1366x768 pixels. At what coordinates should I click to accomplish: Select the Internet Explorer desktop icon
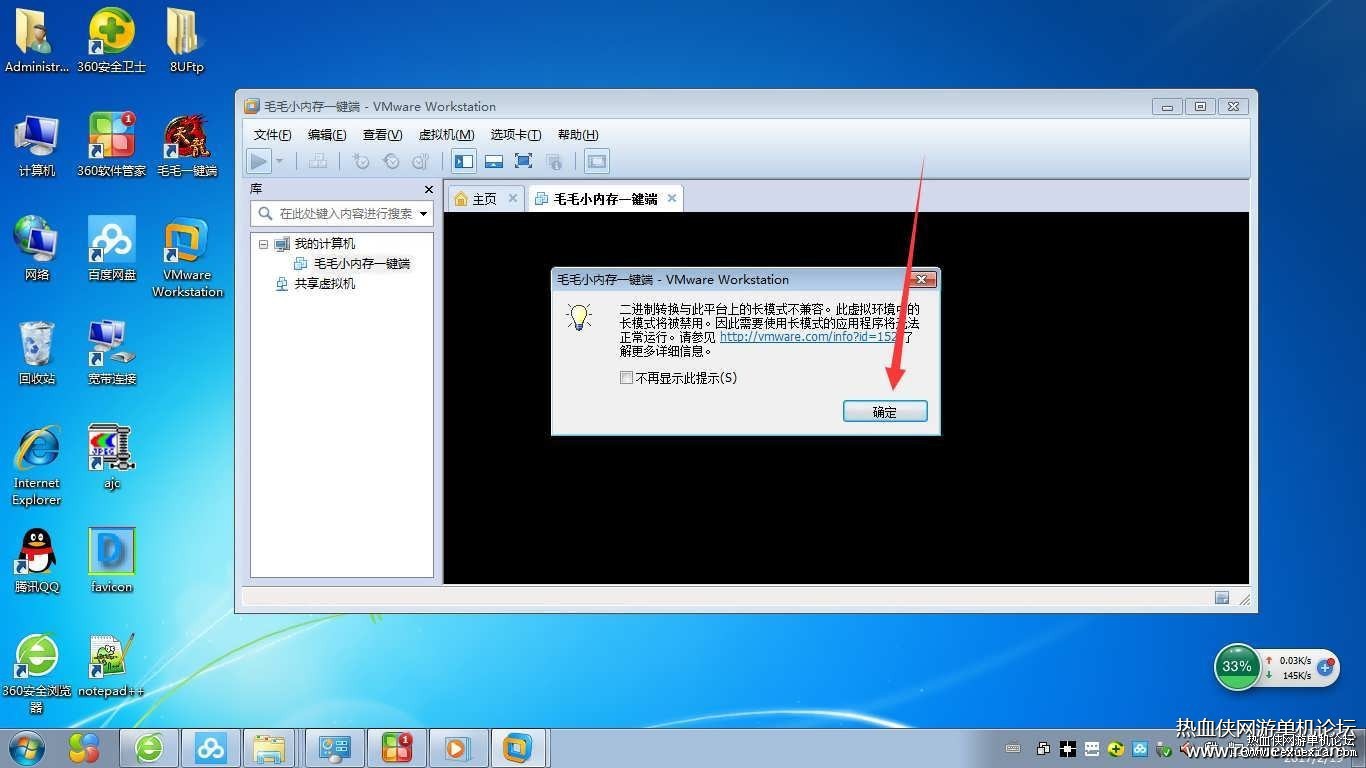point(37,466)
